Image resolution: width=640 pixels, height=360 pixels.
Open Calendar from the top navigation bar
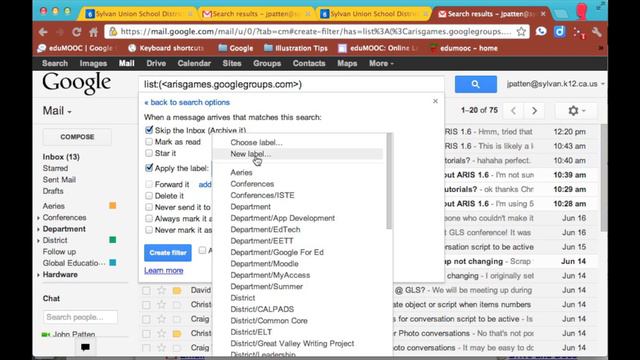point(194,63)
